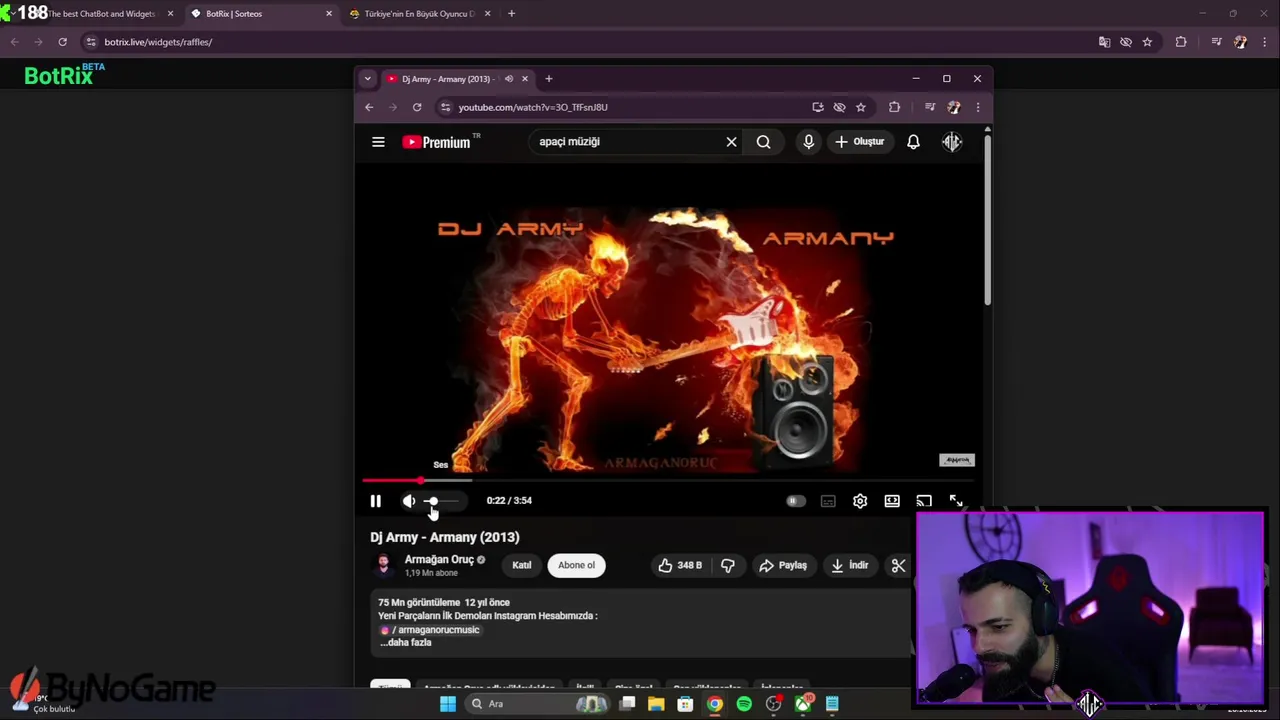Open a new tab in the background browser
The height and width of the screenshot is (720, 1280).
click(511, 14)
